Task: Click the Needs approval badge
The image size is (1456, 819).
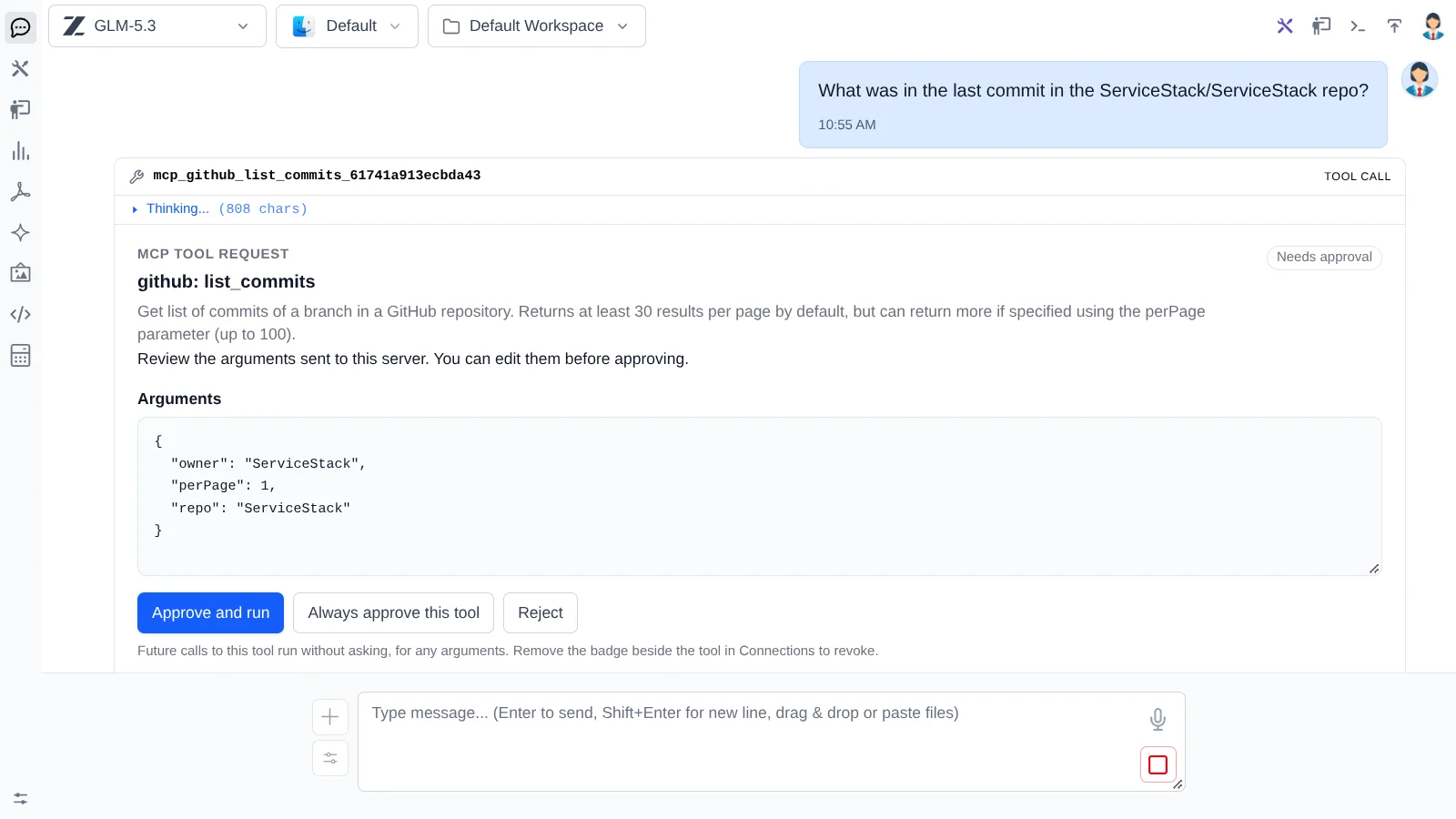Action: (x=1324, y=258)
